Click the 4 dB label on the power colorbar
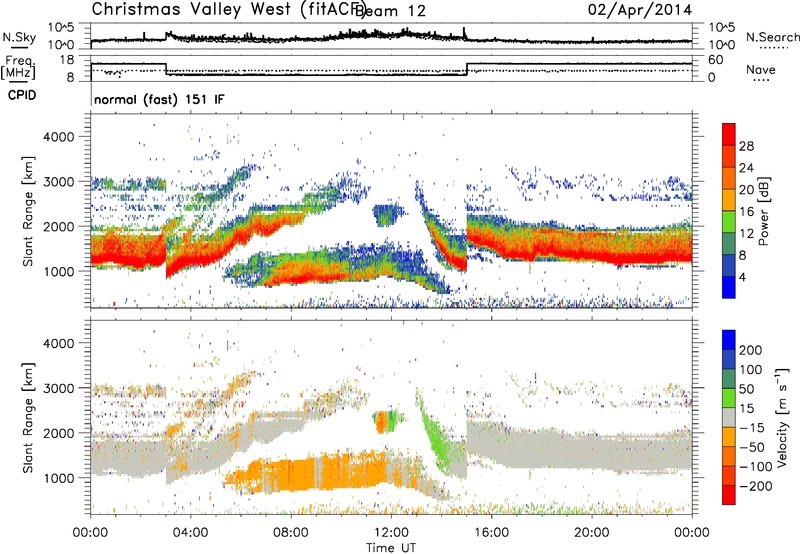The width and height of the screenshot is (800, 554). 743,277
